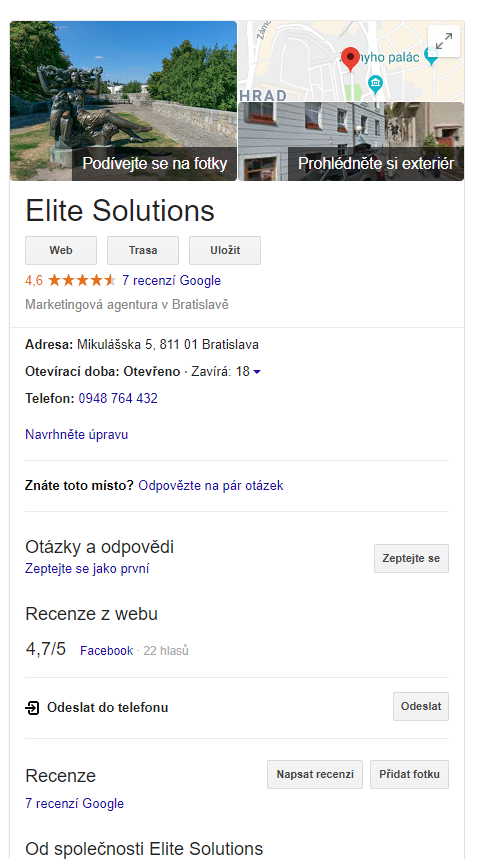Open the Podívejte se na fotky thumbnail
The width and height of the screenshot is (484, 859).
point(123,101)
